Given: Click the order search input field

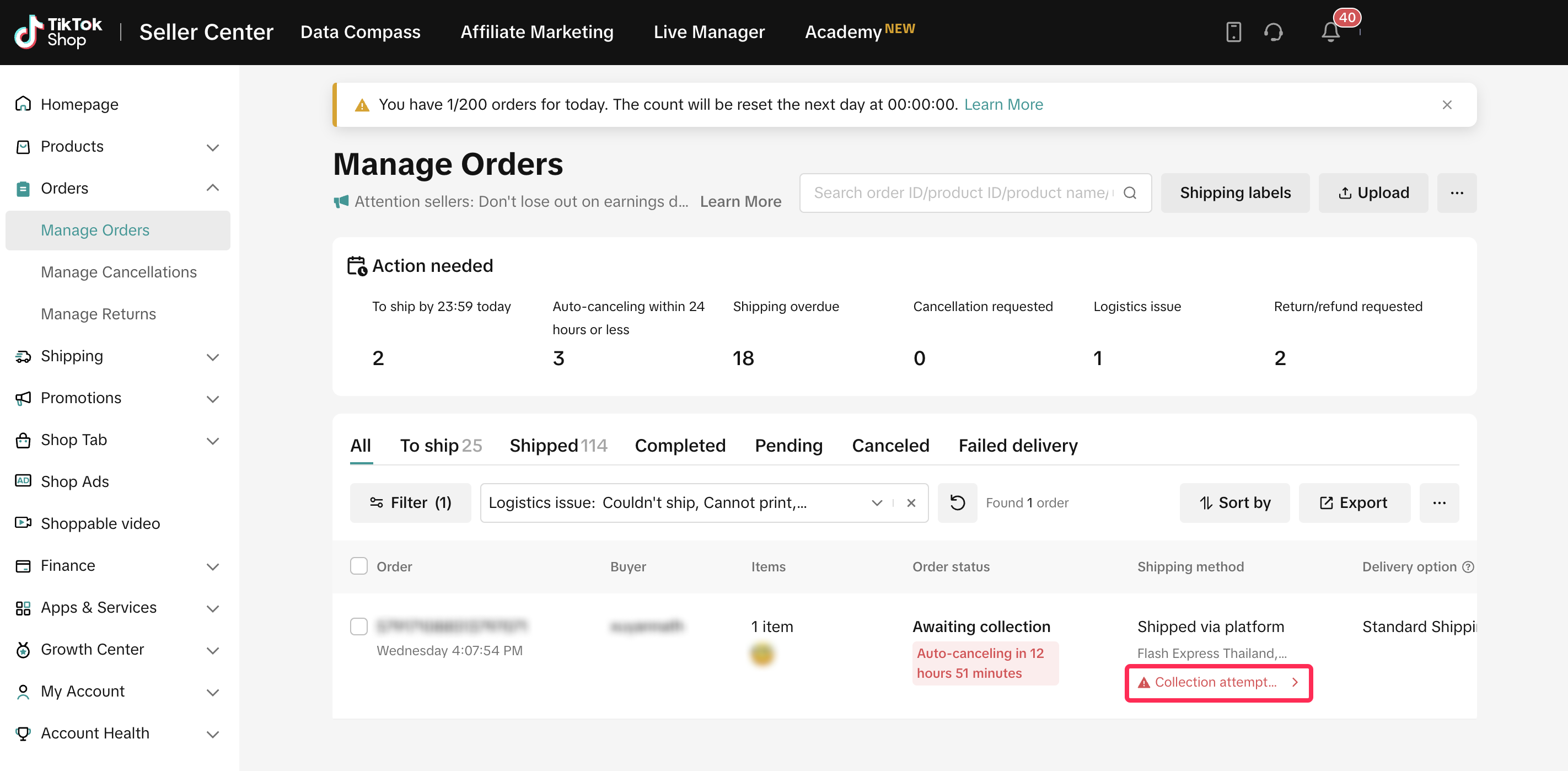Looking at the screenshot, I should [x=962, y=193].
